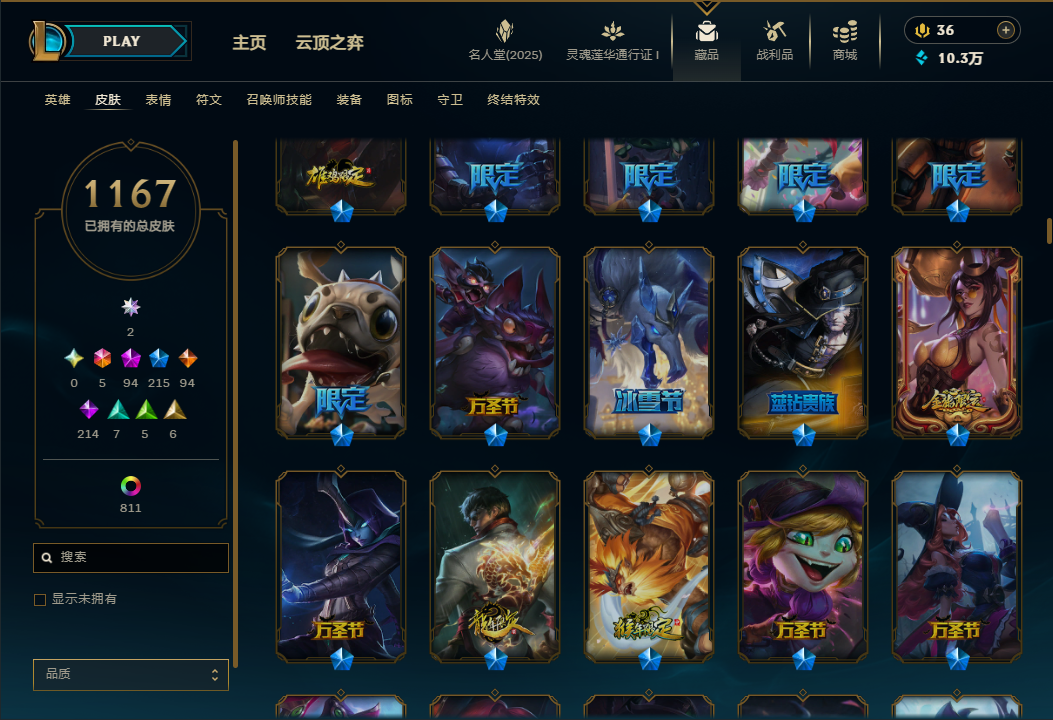Open the 战利品 loot icon

(774, 31)
